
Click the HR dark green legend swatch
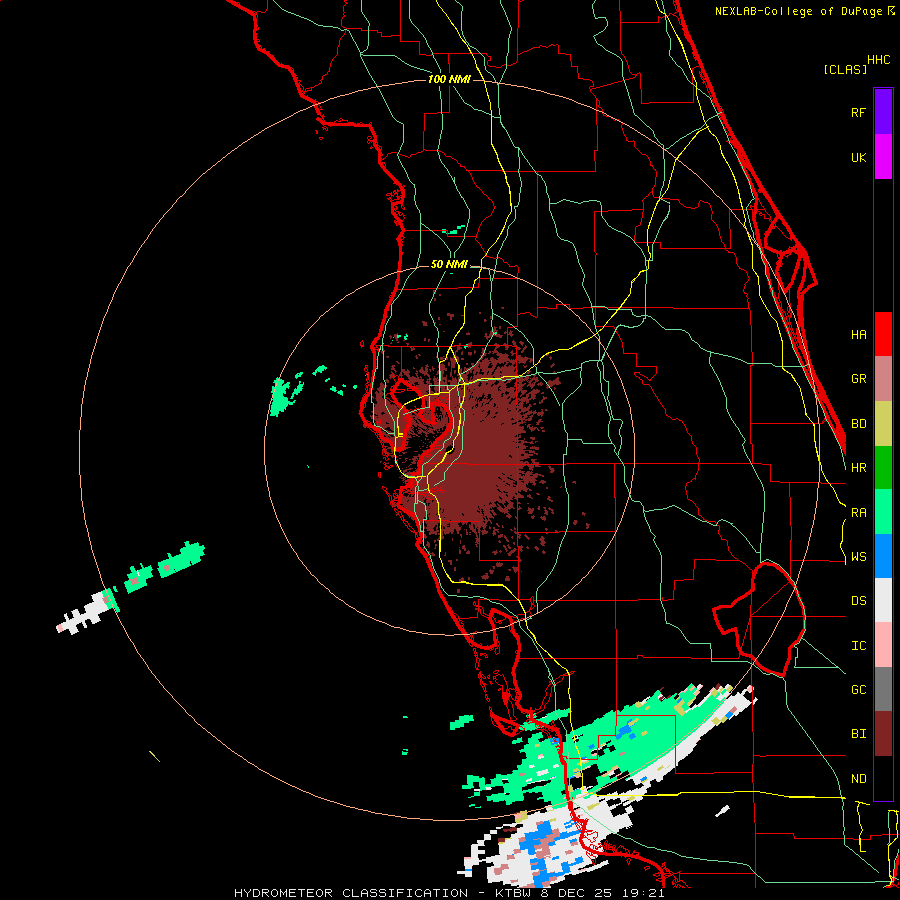point(883,467)
